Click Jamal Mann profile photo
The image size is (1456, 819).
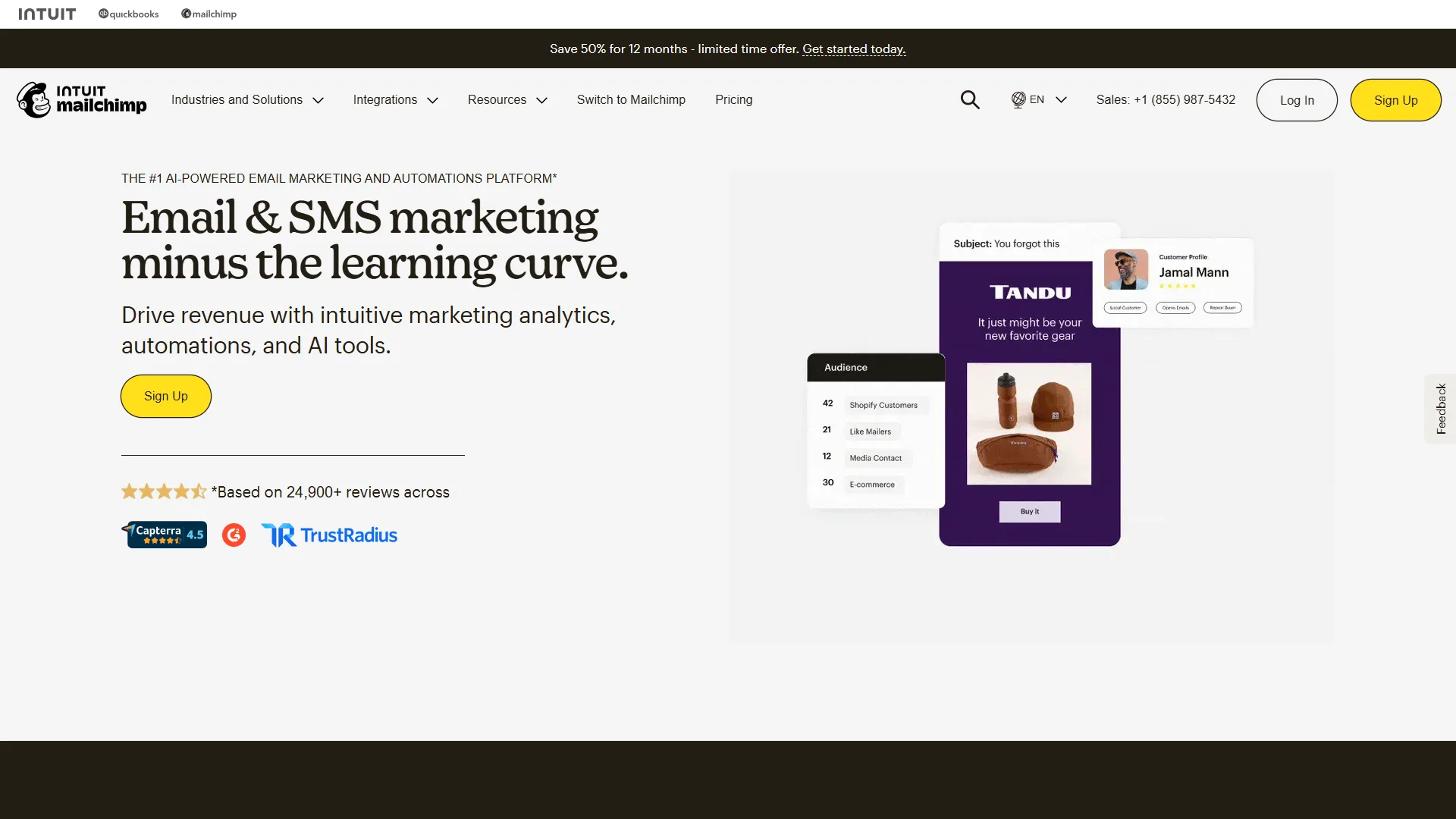[x=1126, y=270]
